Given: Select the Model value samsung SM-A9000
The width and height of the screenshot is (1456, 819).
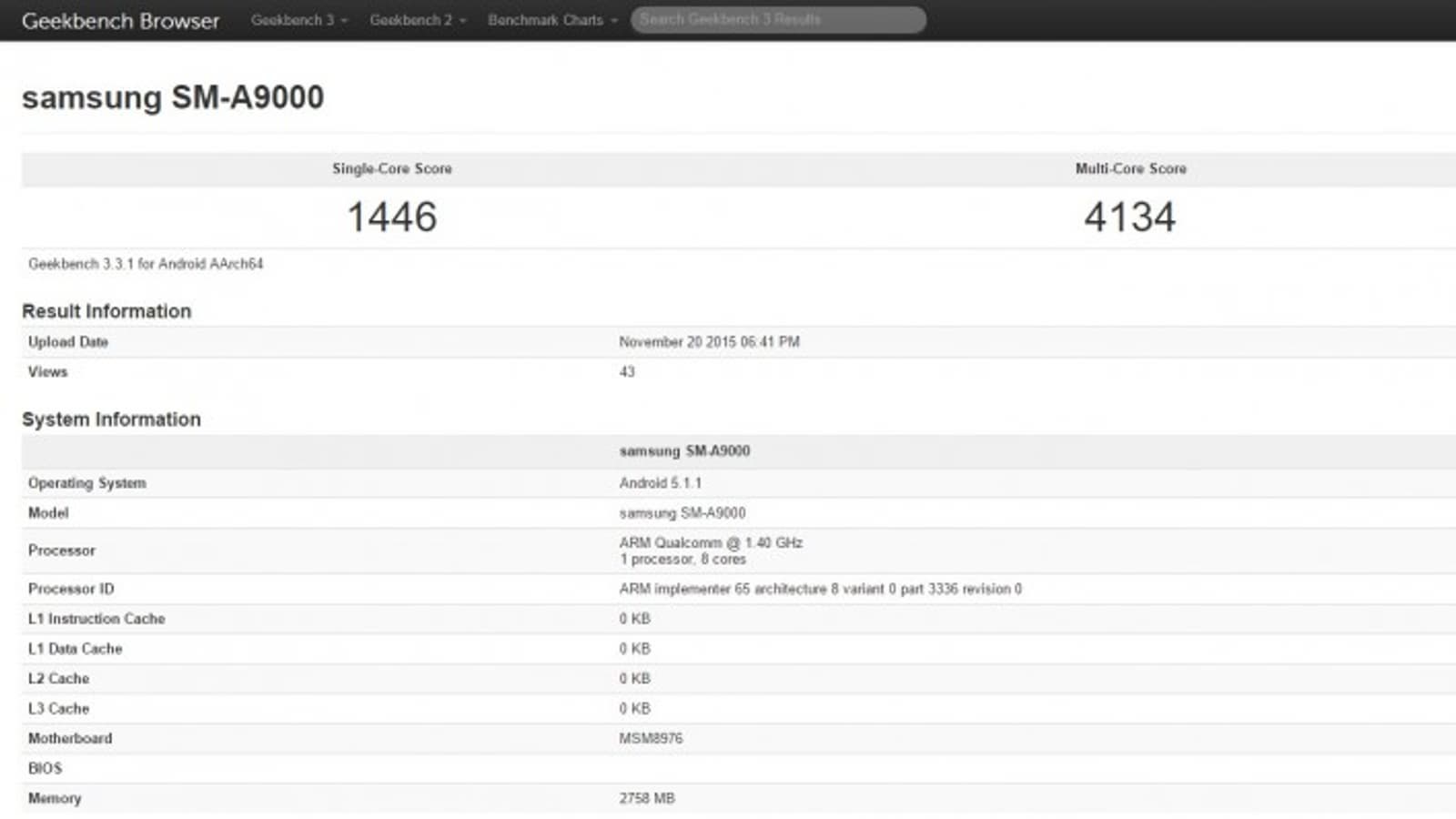Looking at the screenshot, I should (x=682, y=513).
